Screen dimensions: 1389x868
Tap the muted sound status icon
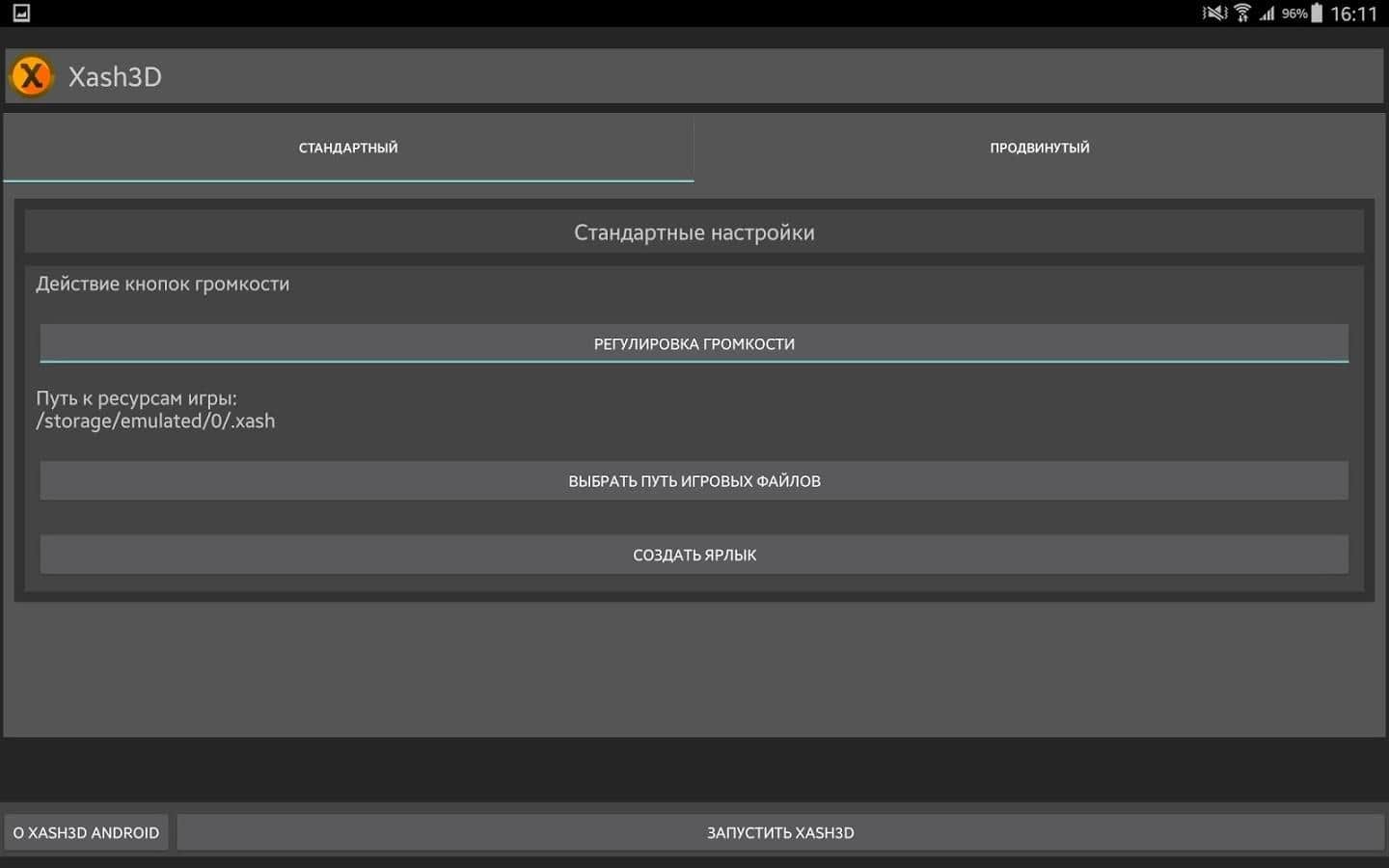click(x=1214, y=14)
